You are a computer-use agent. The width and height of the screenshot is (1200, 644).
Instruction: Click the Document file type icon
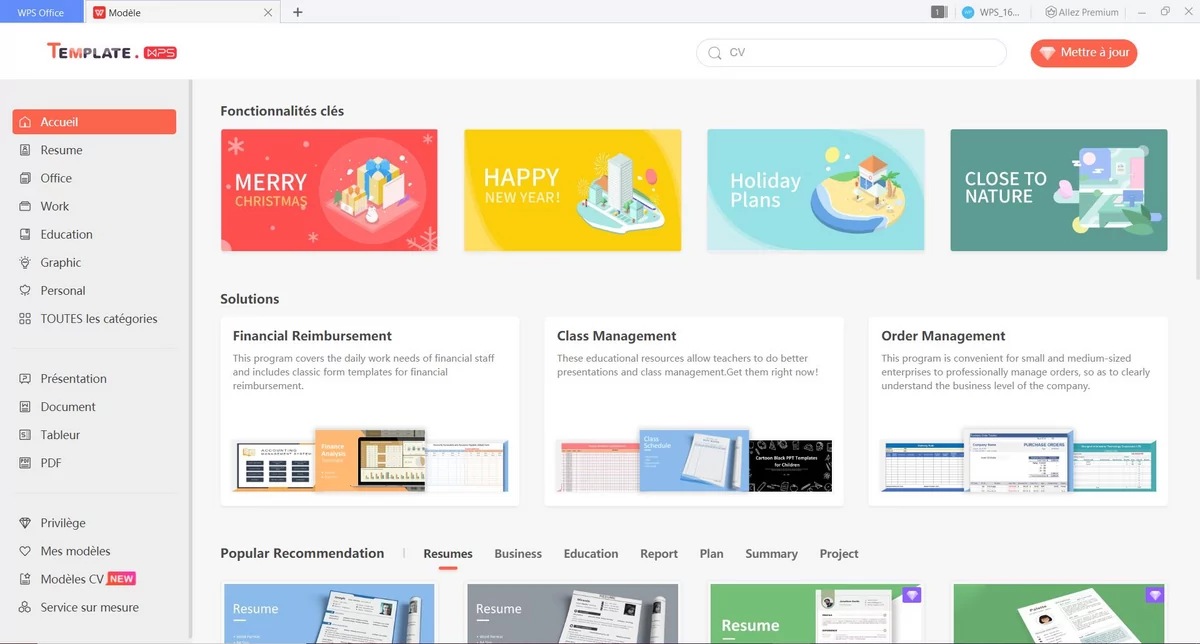point(25,407)
